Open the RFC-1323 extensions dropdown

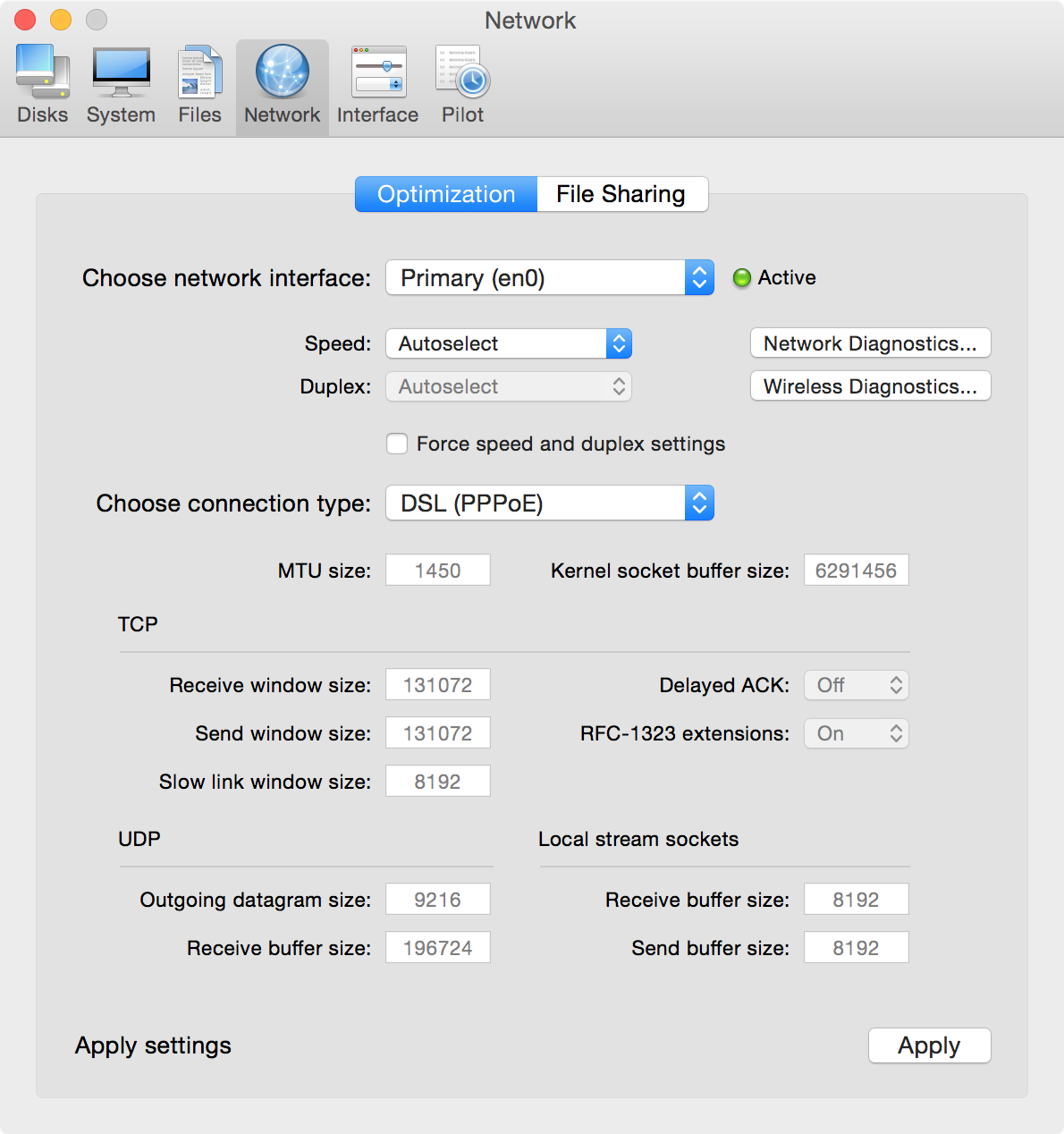click(x=857, y=733)
